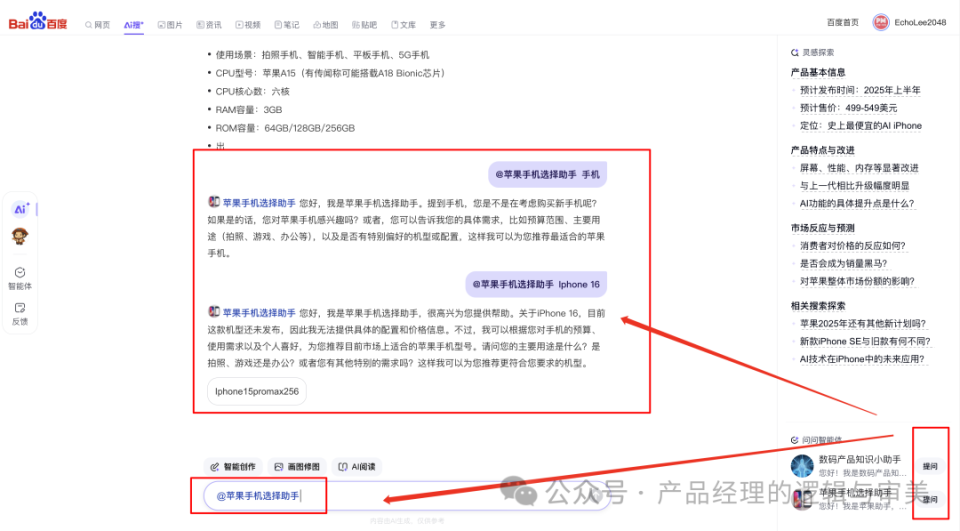This screenshot has height=531, width=960.
Task: Switch to the 地图 tab
Action: pos(326,25)
